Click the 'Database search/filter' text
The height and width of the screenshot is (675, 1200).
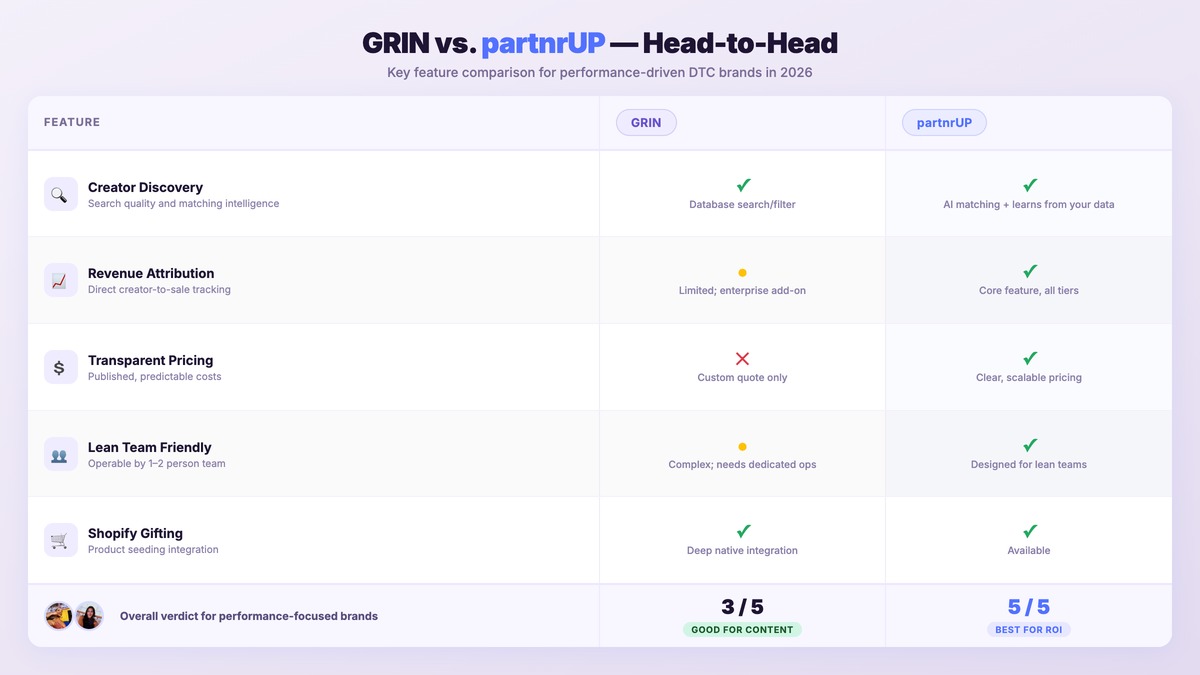coord(742,204)
